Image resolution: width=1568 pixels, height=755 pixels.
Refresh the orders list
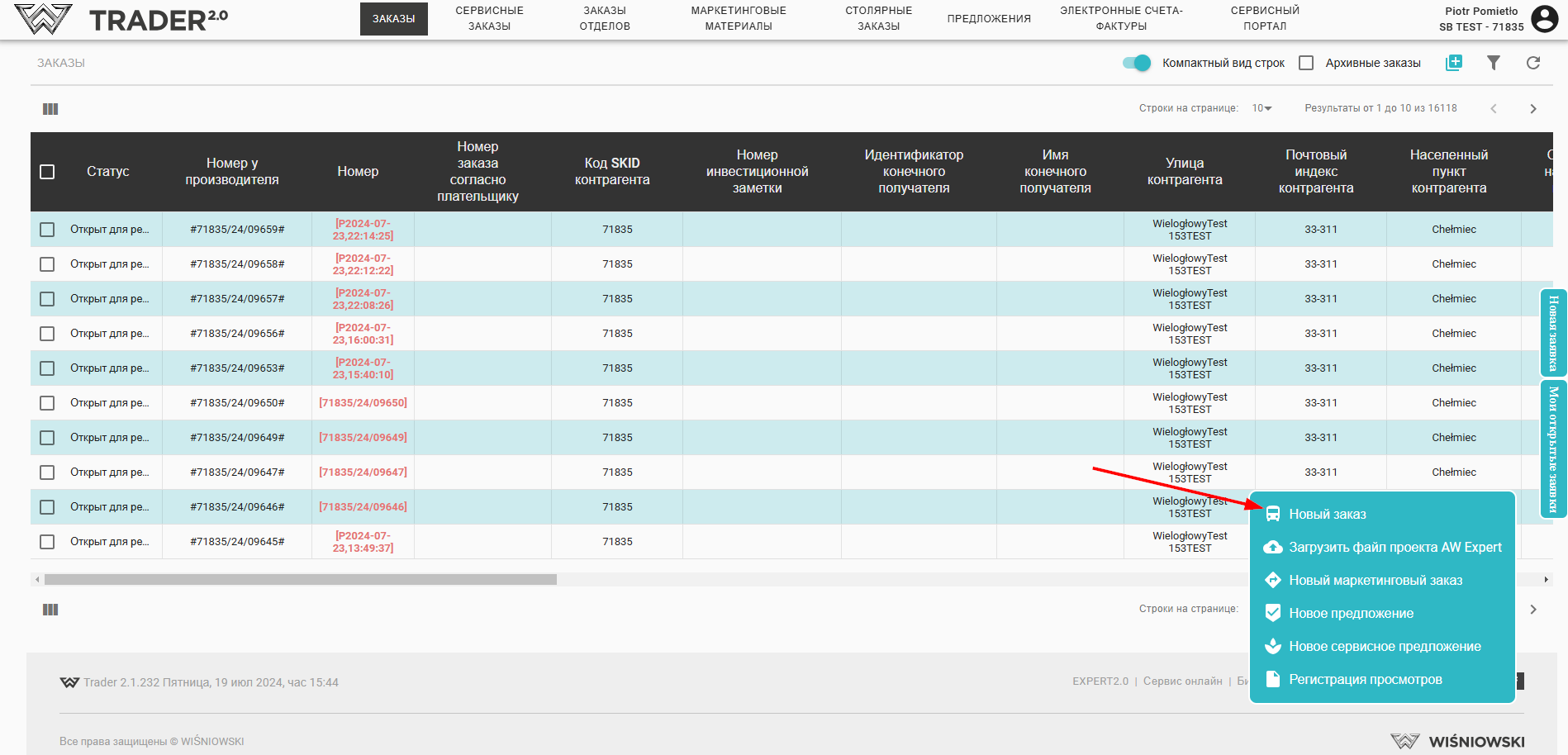[1533, 63]
